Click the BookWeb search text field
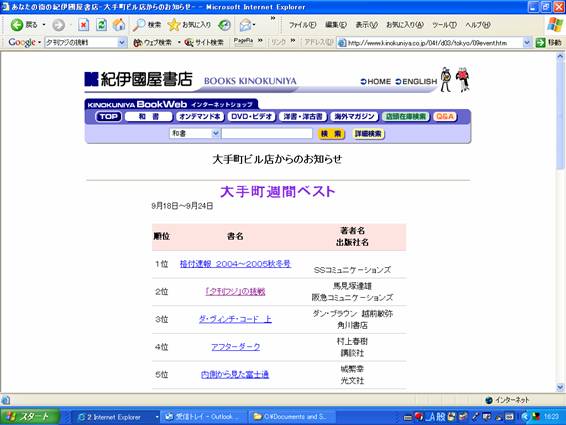 point(267,133)
